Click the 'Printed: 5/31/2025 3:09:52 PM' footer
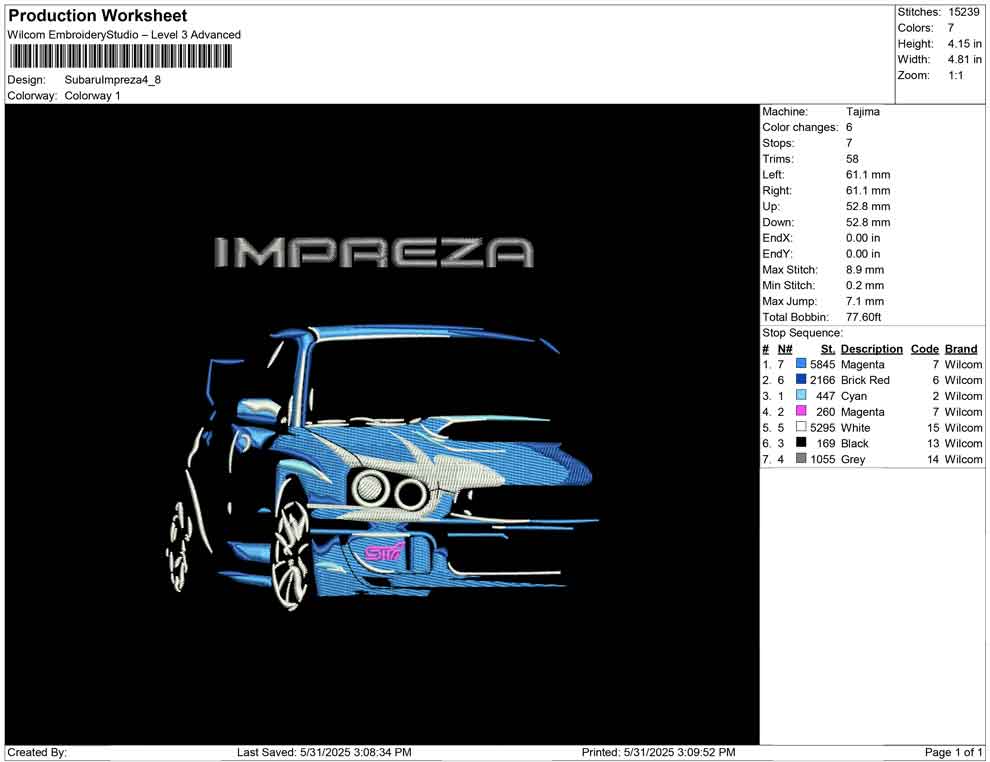This screenshot has width=990, height=762. pyautogui.click(x=659, y=752)
